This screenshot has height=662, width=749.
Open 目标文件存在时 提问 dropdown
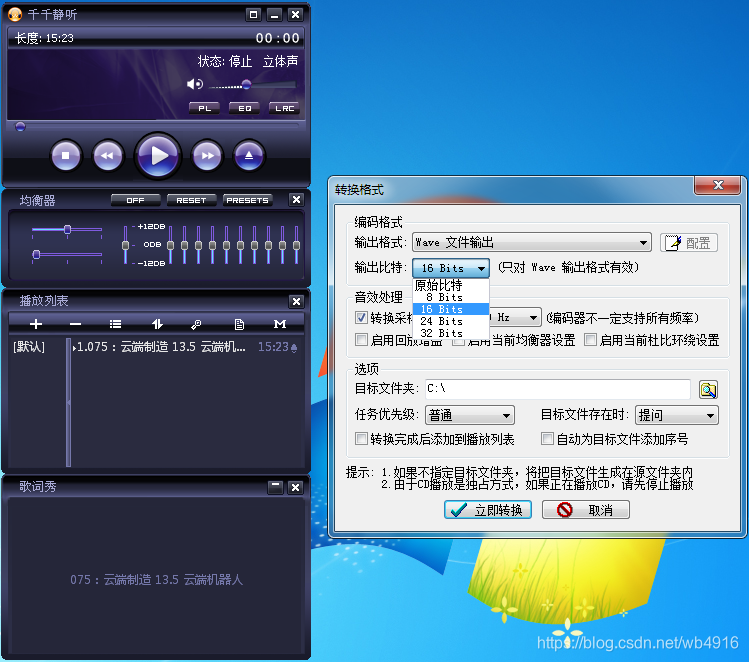pos(676,415)
